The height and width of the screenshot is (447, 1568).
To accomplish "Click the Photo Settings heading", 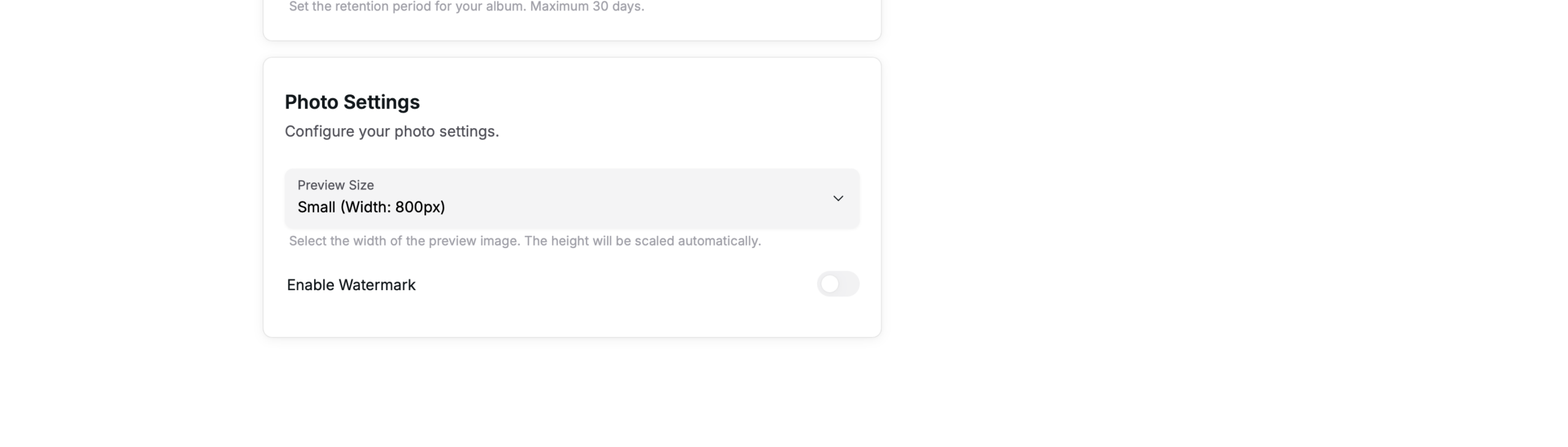I will 352,102.
